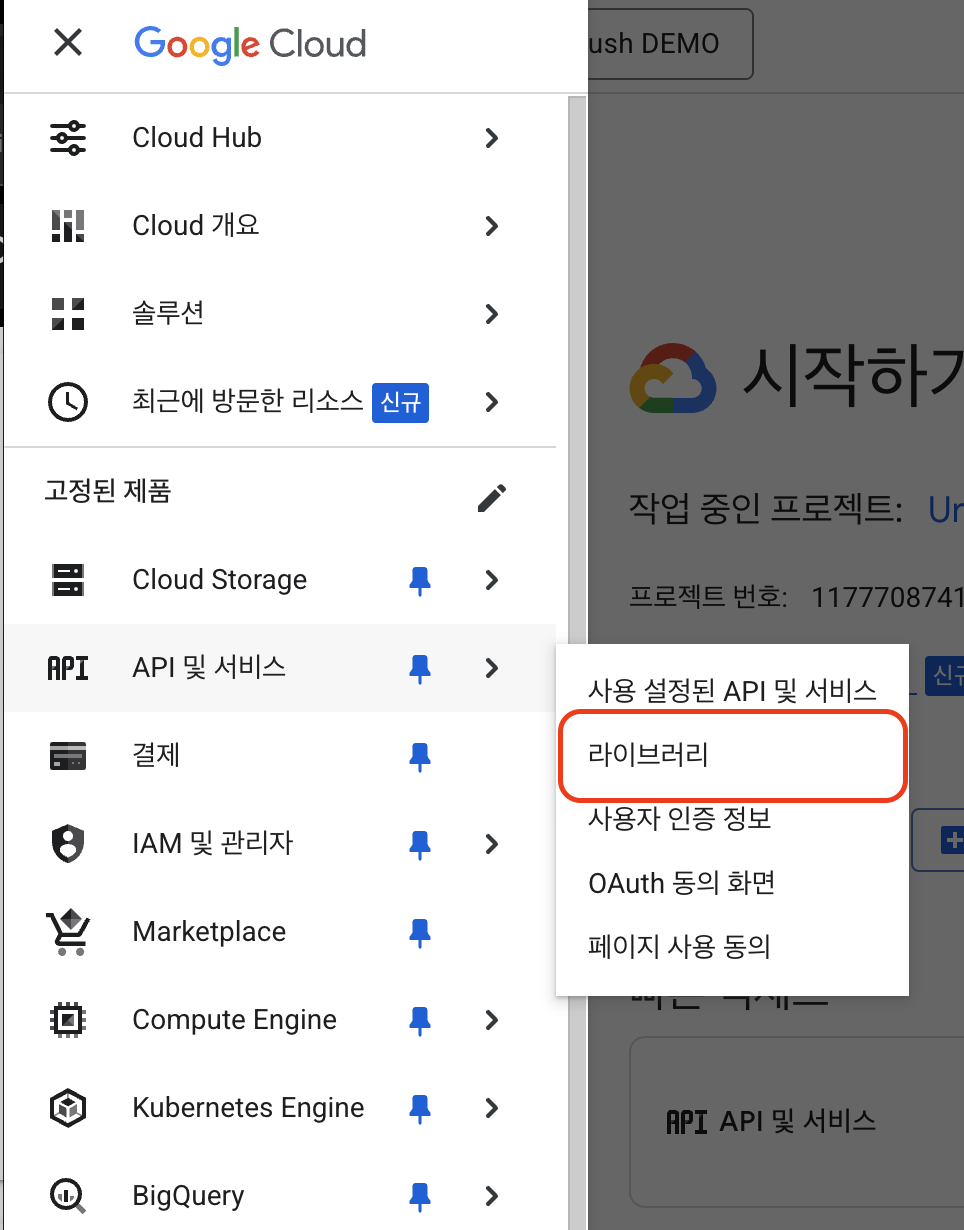Open 최근에 방문한 리소스 menu entry
This screenshot has width=964, height=1230.
(280, 402)
